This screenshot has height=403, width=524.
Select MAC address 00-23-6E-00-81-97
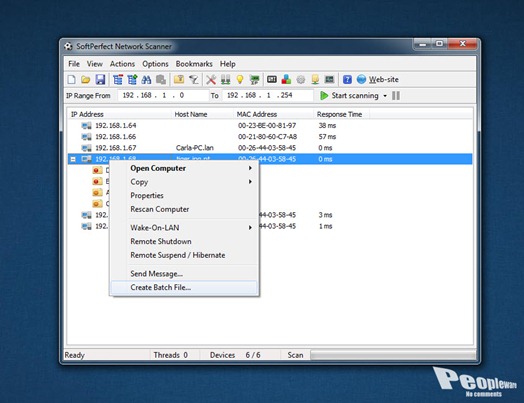click(x=267, y=126)
